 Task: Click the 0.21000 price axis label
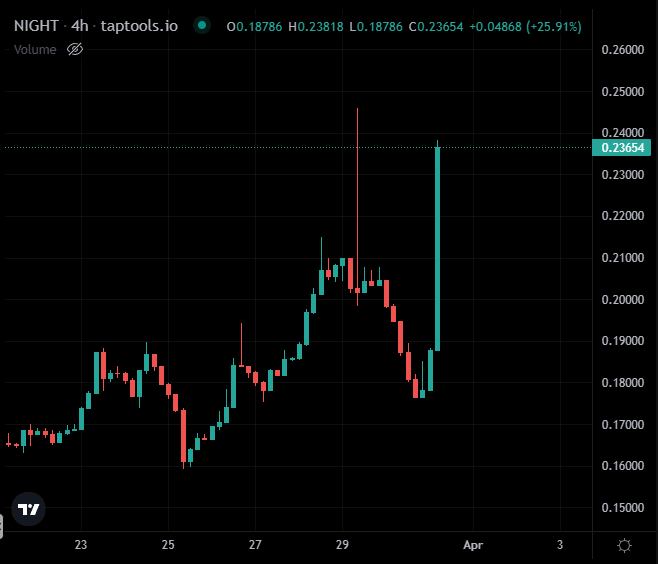(623, 258)
